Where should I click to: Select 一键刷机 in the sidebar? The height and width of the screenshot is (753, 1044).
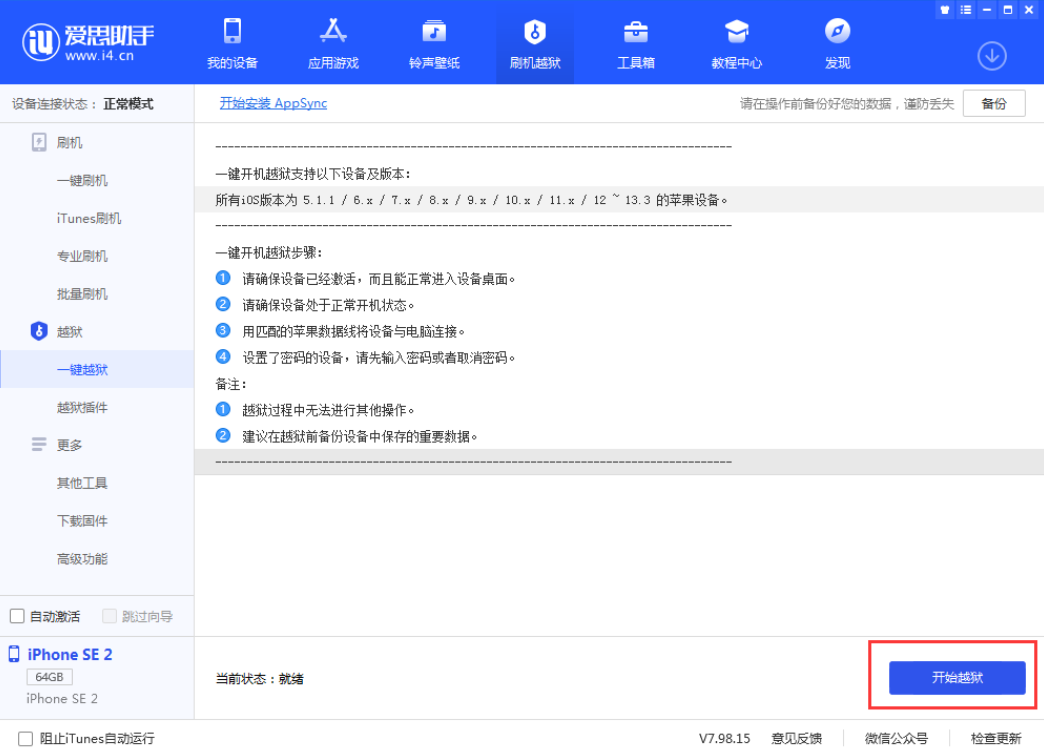click(x=82, y=180)
